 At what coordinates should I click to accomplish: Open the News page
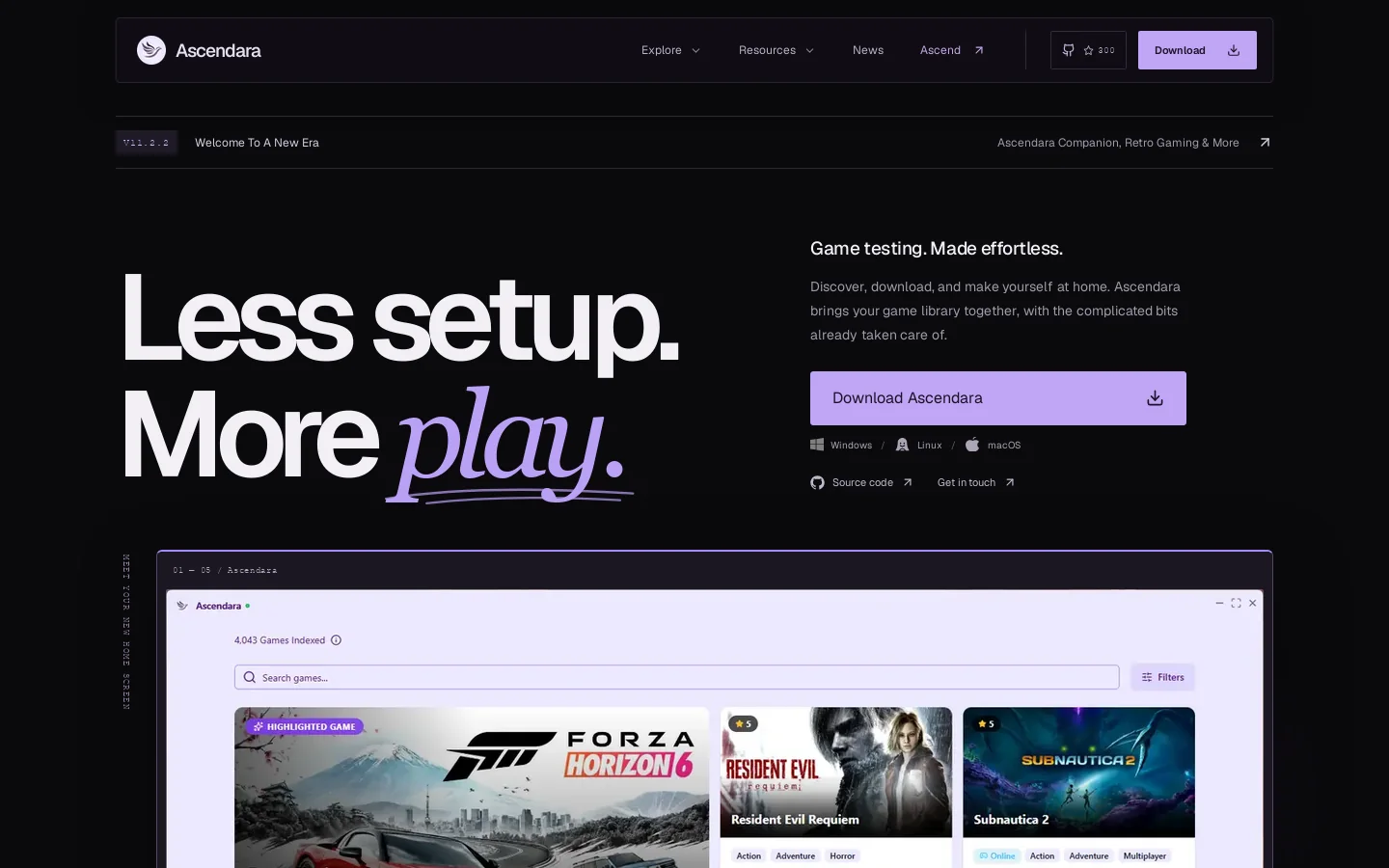click(868, 50)
